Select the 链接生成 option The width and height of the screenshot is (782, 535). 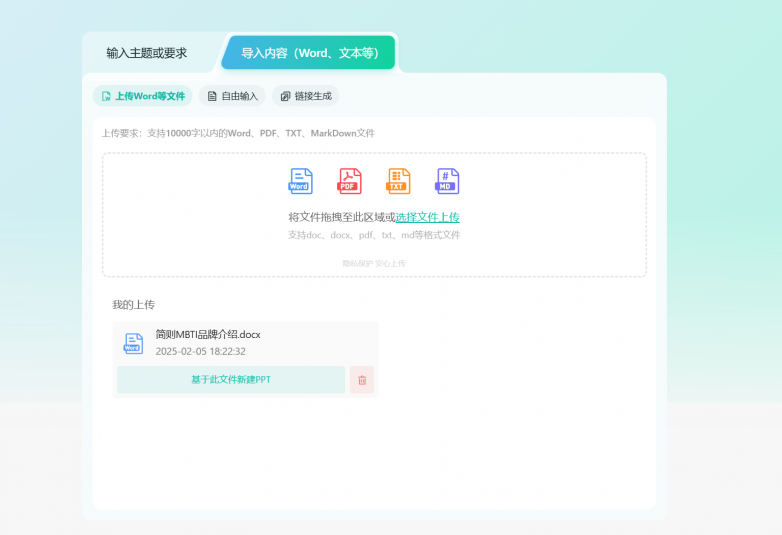click(305, 96)
